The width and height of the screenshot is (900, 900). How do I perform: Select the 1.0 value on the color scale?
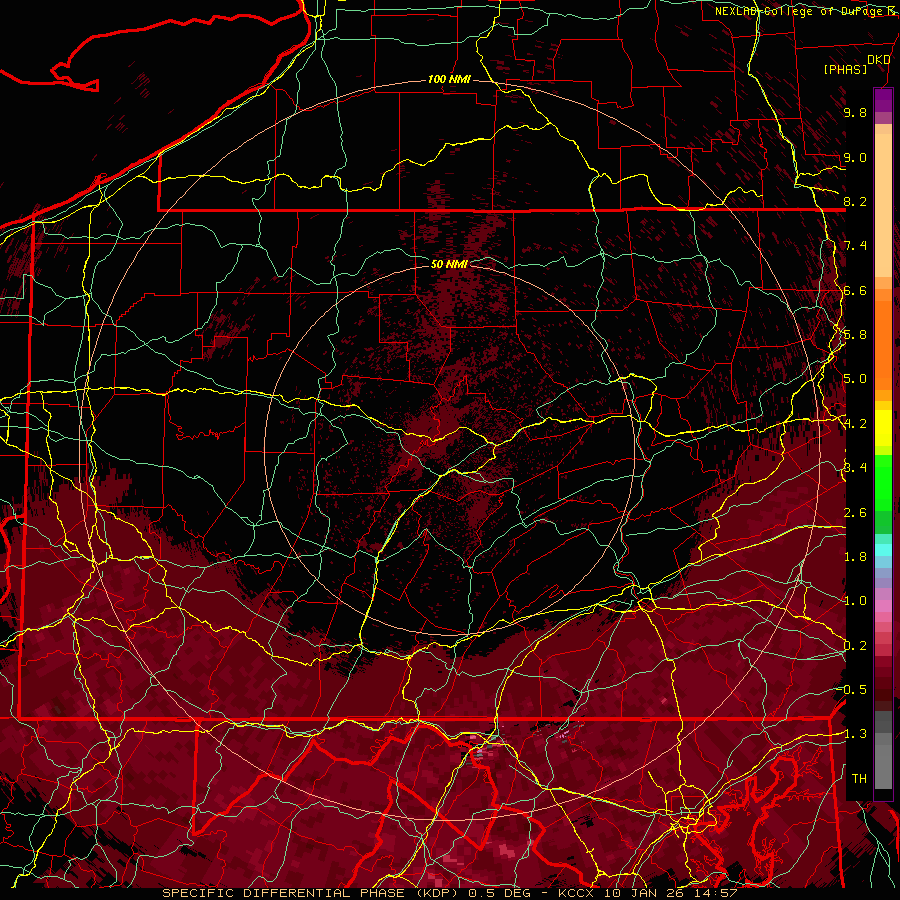click(855, 601)
